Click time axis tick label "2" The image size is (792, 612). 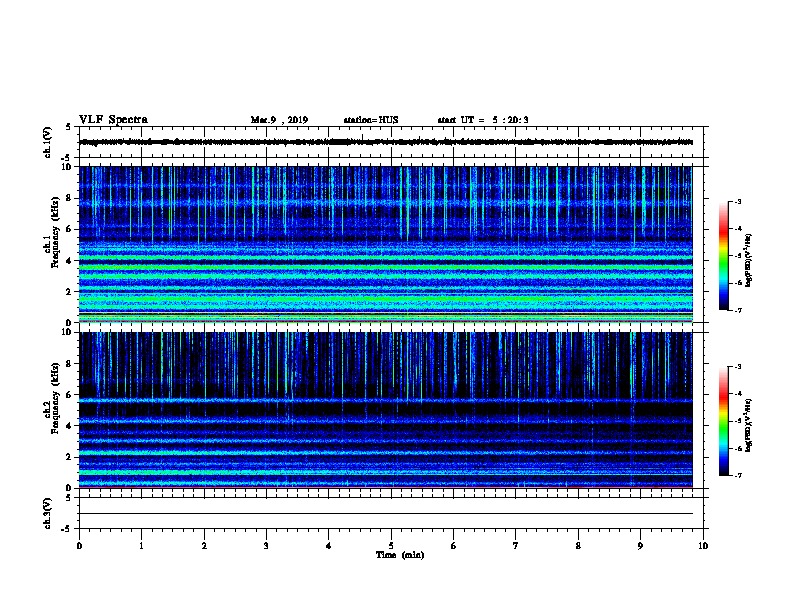tap(204, 546)
